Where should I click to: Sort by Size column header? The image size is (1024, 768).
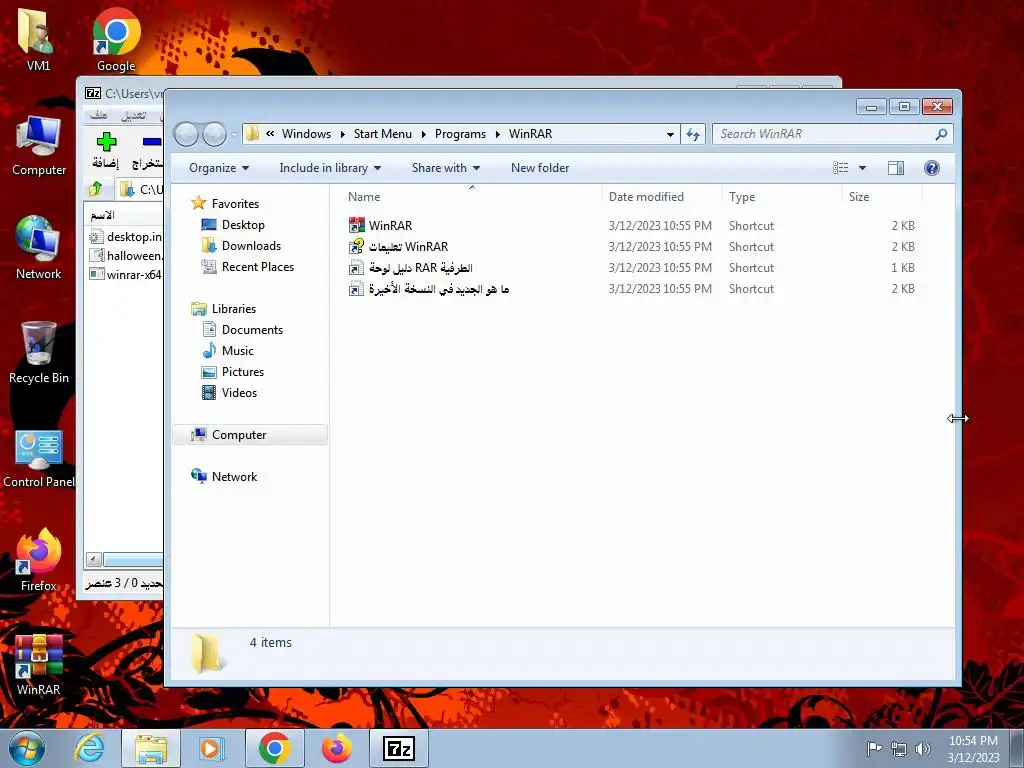[859, 197]
